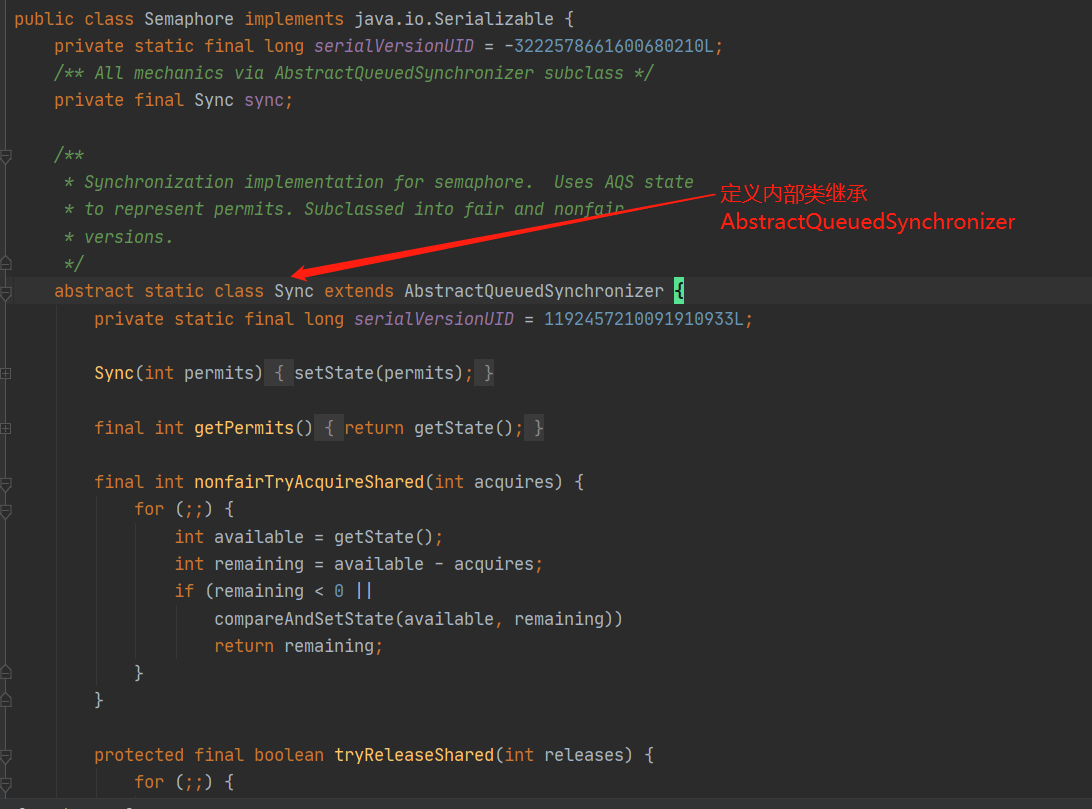
Task: Collapse the abstract Sync class body
Action: click(x=6, y=292)
